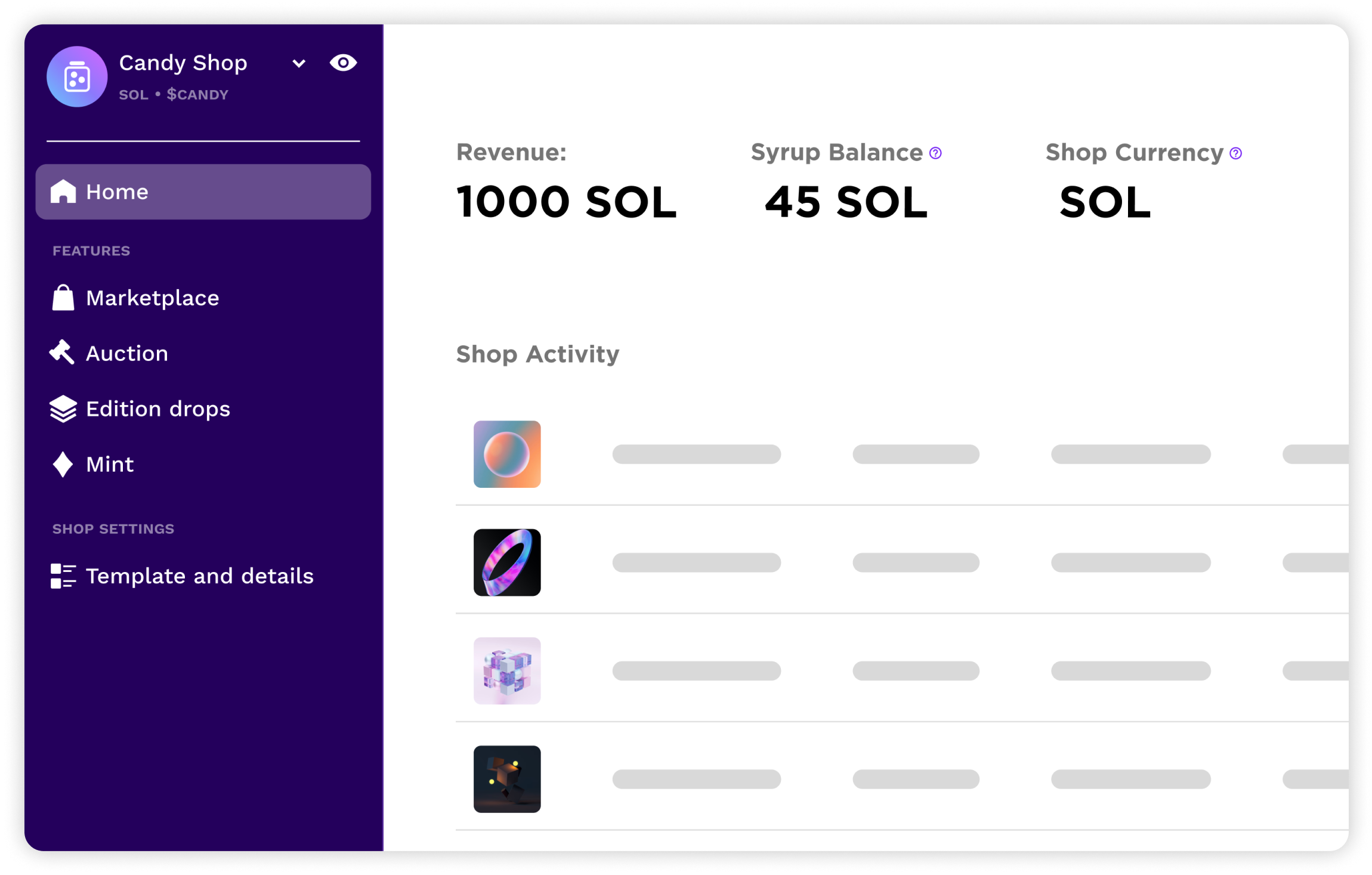
Task: Click the Auction gavel icon
Action: pyautogui.click(x=62, y=353)
